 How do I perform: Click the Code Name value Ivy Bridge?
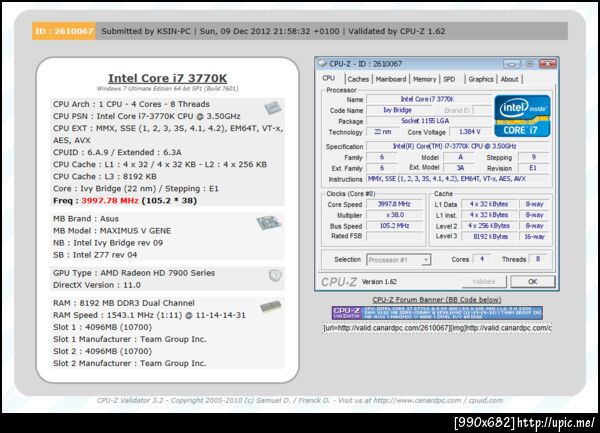click(x=398, y=110)
